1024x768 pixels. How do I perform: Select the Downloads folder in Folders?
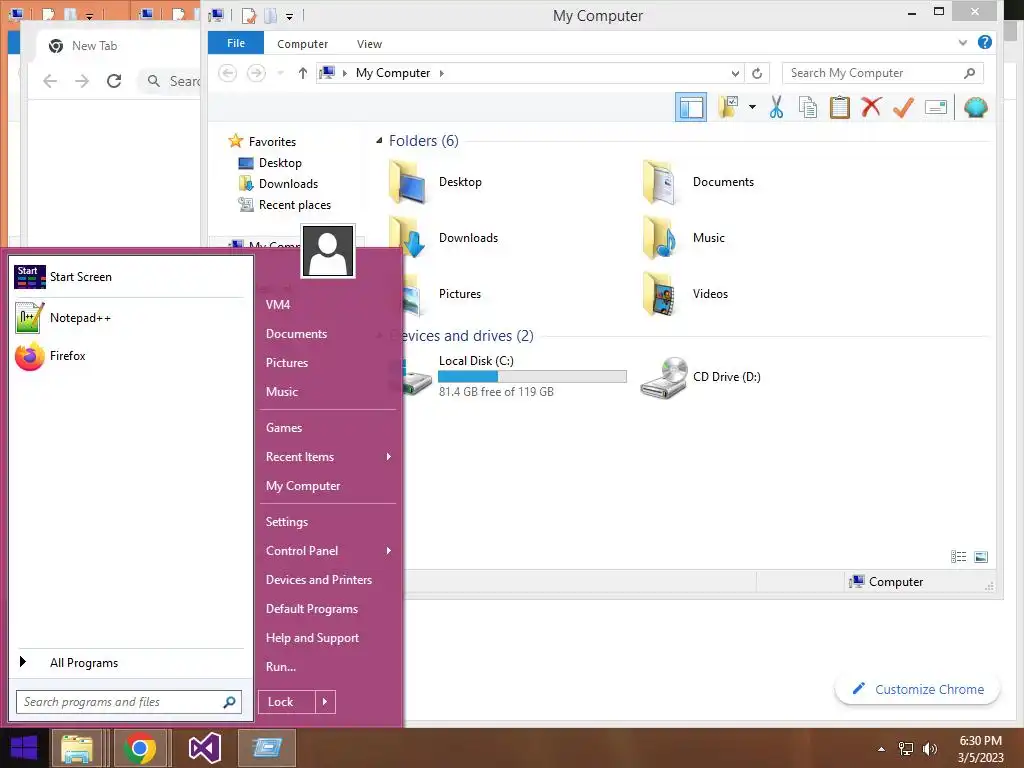(x=443, y=238)
